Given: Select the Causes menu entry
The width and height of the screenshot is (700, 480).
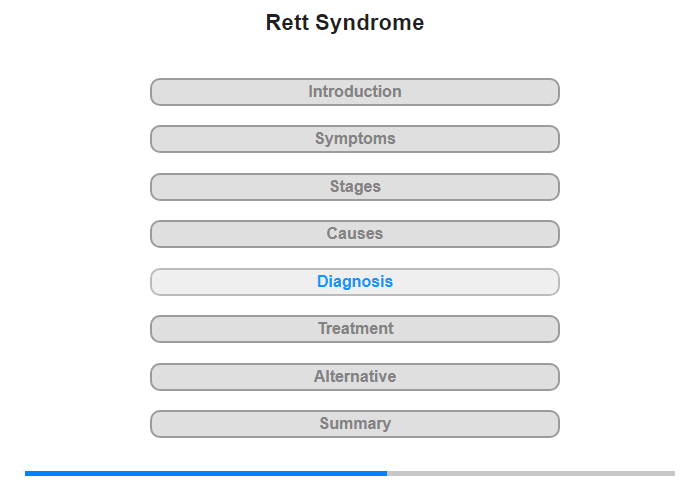Looking at the screenshot, I should tap(355, 234).
